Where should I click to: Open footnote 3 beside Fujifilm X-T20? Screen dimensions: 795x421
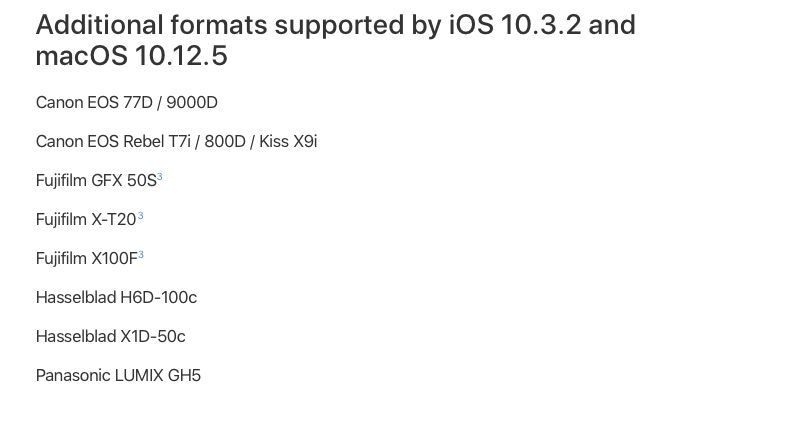[x=140, y=216]
